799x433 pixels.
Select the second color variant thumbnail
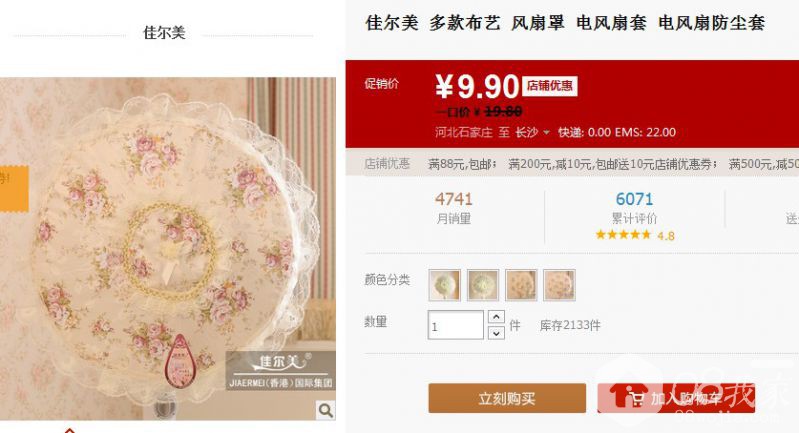[483, 285]
